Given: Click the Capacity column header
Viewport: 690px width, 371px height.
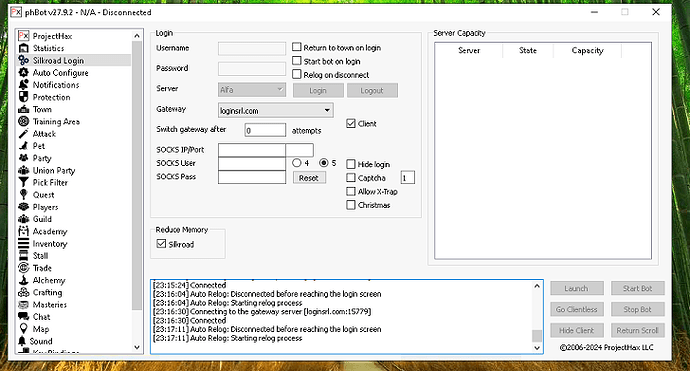Looking at the screenshot, I should [587, 51].
